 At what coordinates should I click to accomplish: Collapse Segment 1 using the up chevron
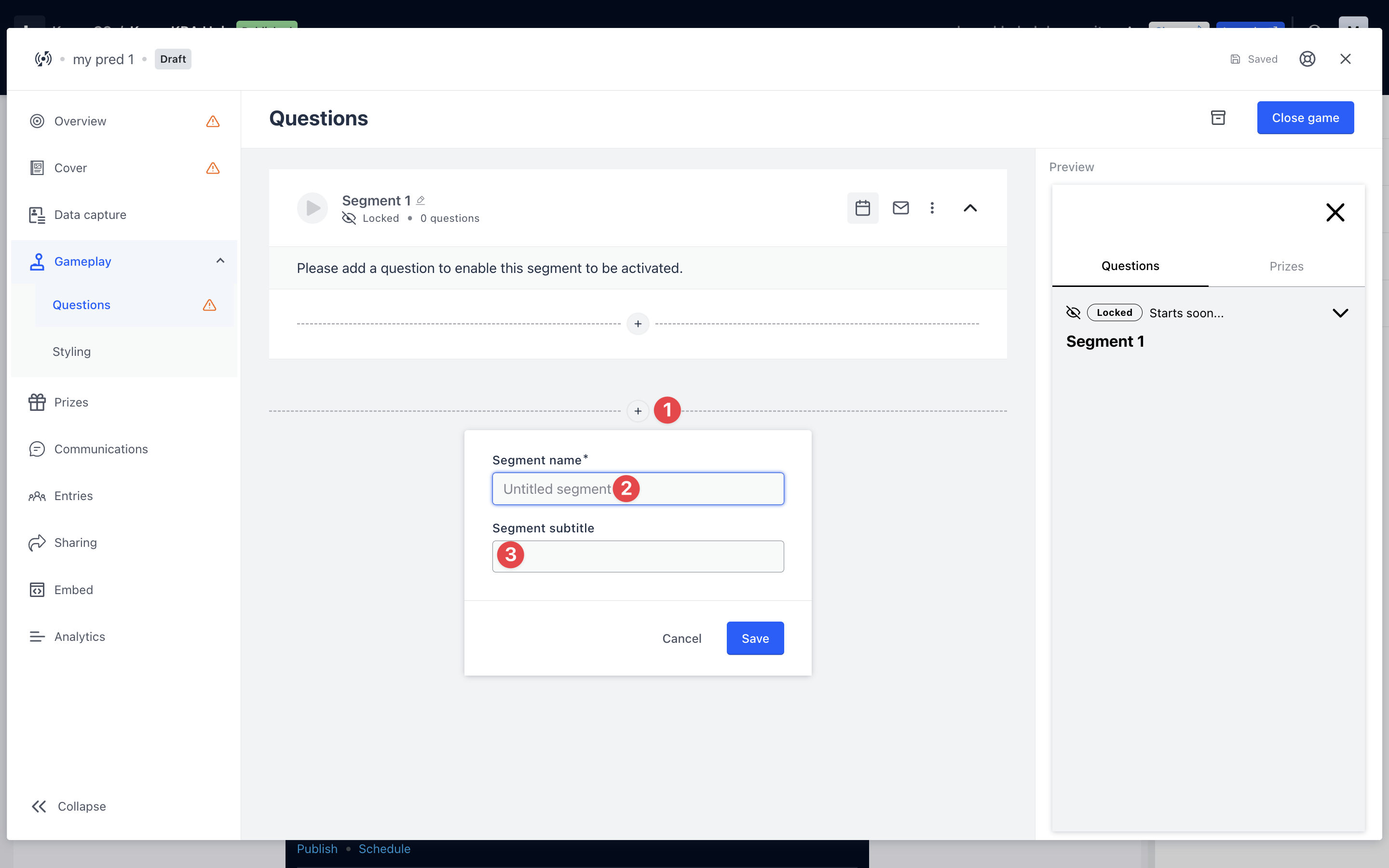click(x=970, y=208)
